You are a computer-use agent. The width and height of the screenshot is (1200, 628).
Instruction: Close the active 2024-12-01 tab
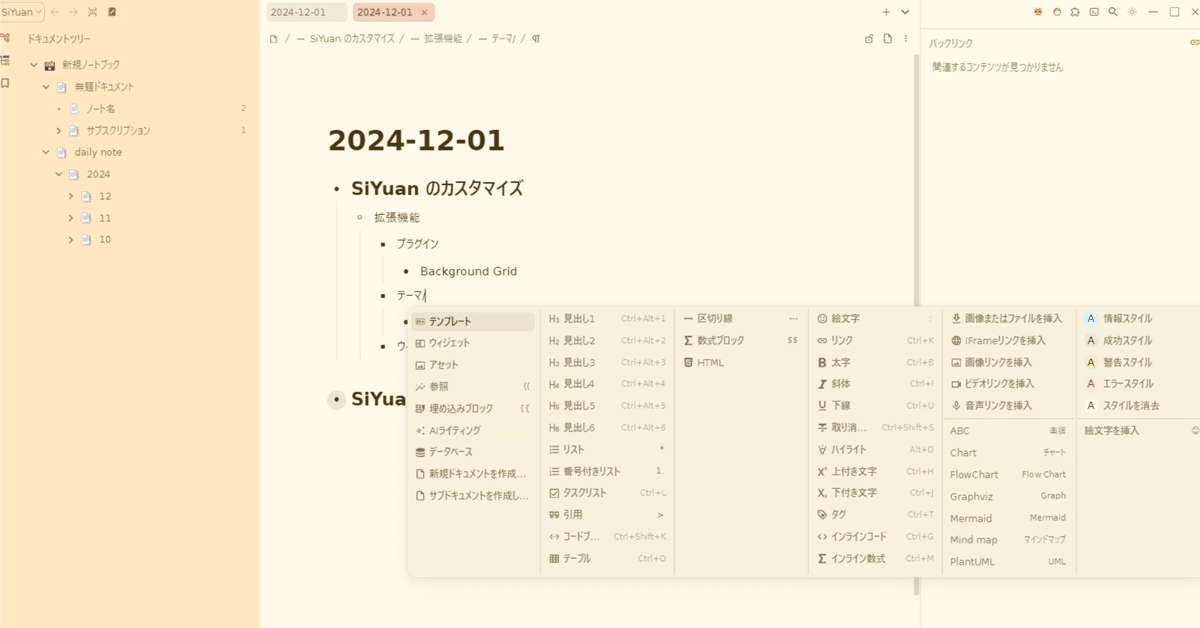(424, 13)
